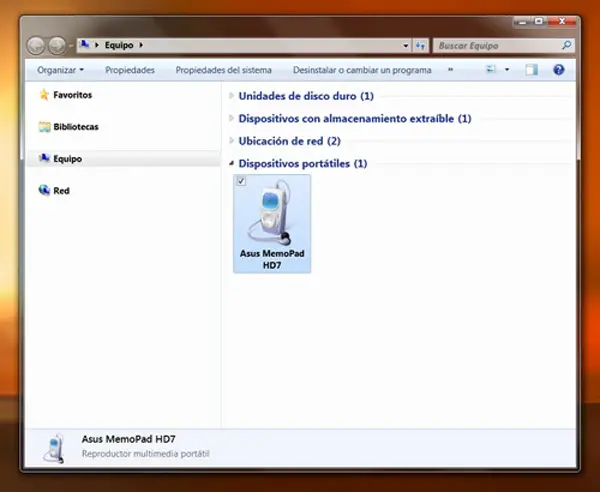Click the Bibliotecas folder icon
600x492 pixels.
coord(44,127)
